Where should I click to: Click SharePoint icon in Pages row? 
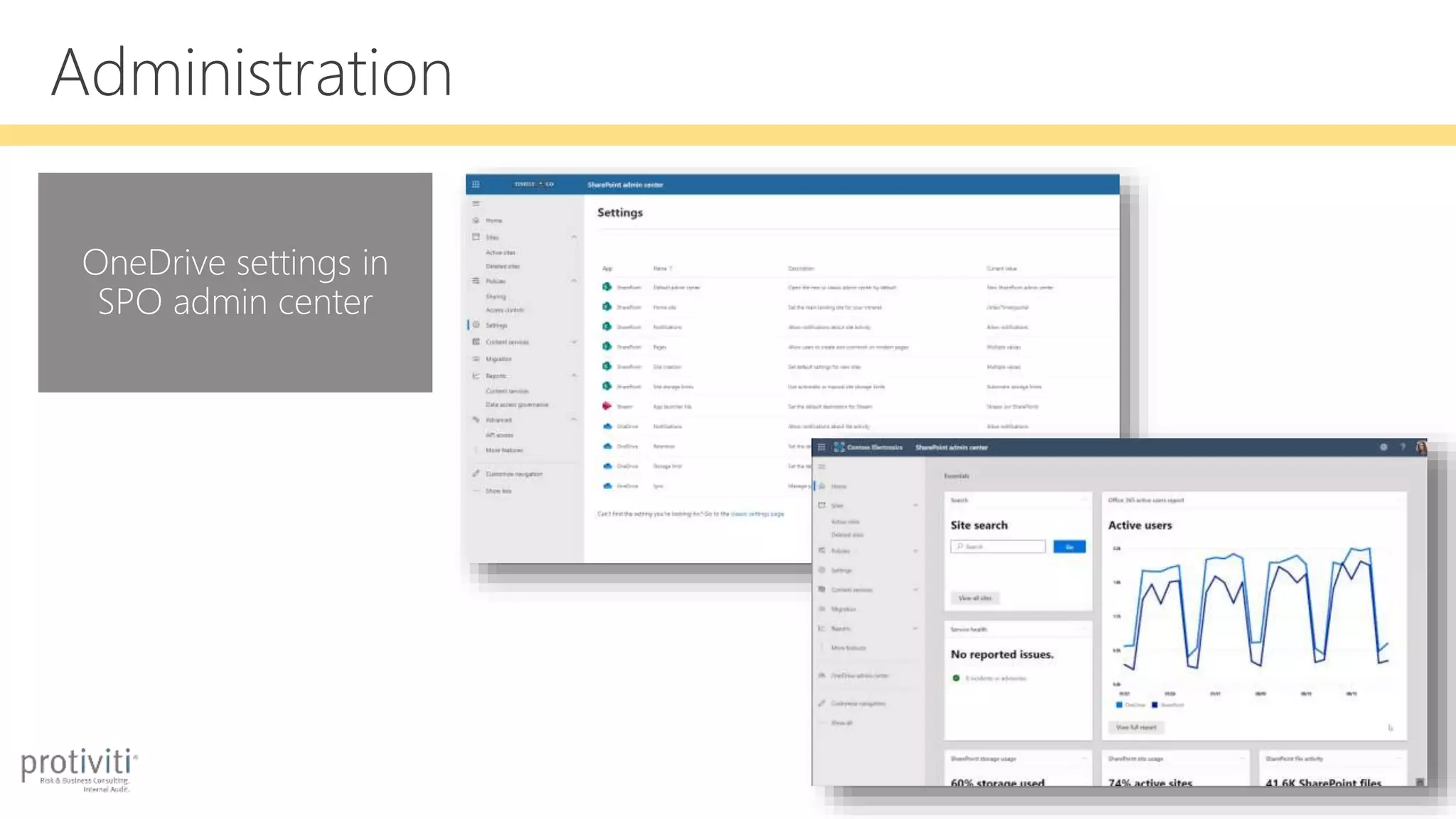[606, 347]
